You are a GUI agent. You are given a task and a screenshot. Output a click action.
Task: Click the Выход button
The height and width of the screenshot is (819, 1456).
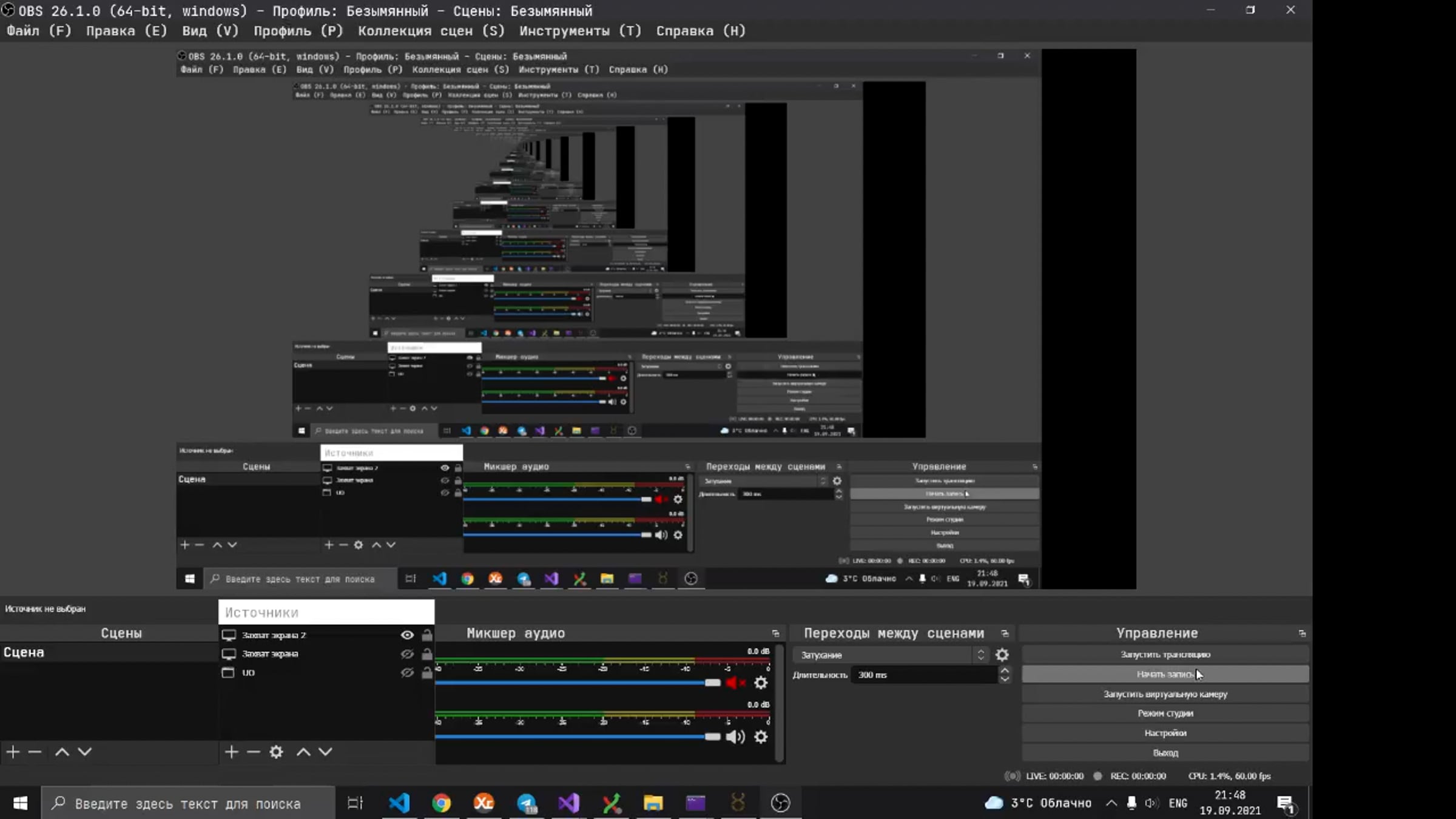tap(1165, 753)
